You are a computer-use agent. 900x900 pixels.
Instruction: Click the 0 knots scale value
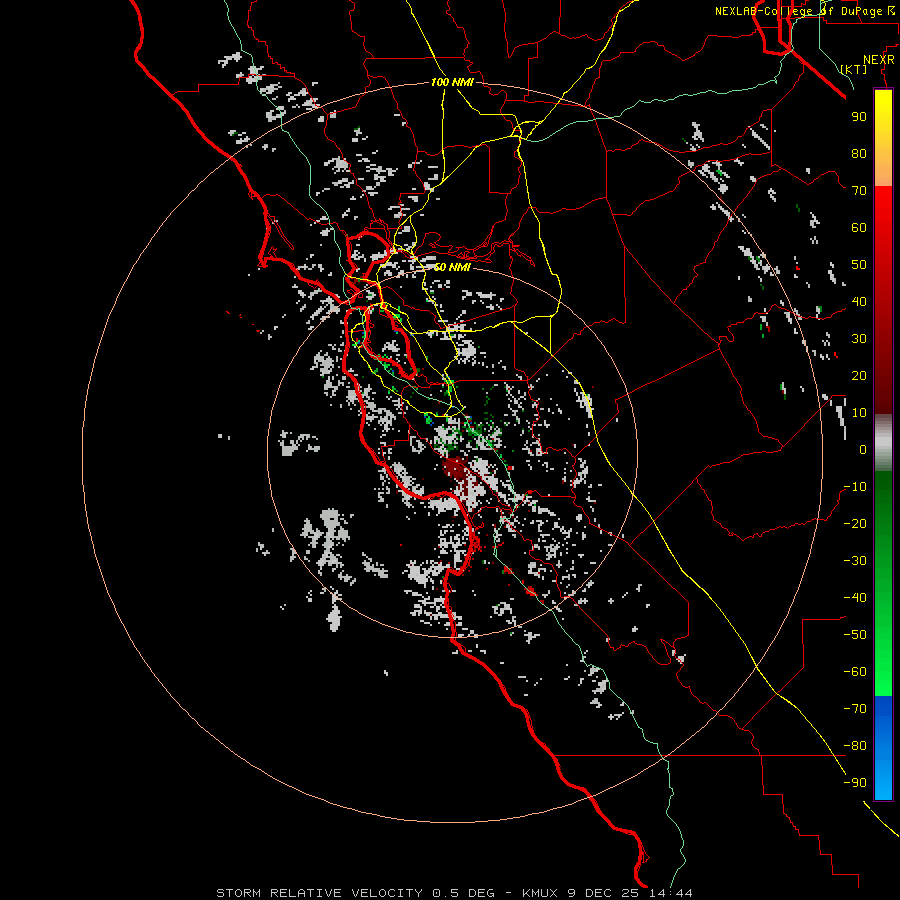863,449
